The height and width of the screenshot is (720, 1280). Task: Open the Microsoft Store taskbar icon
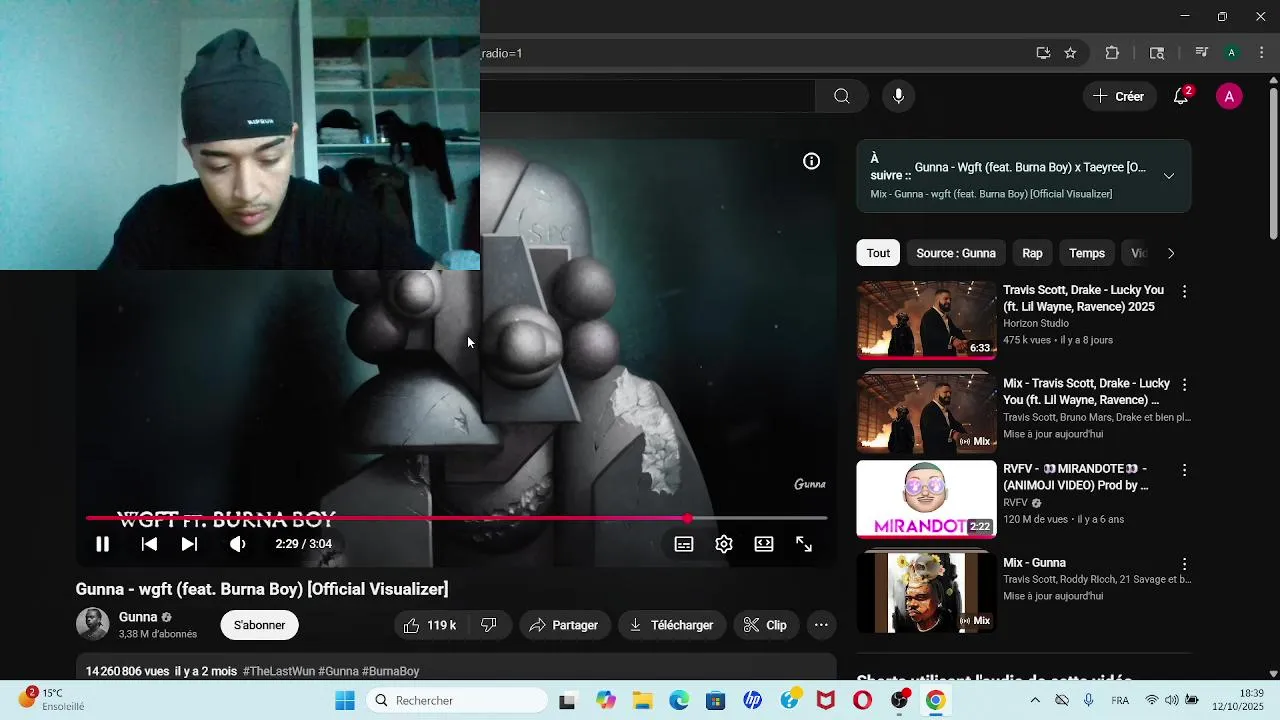715,700
